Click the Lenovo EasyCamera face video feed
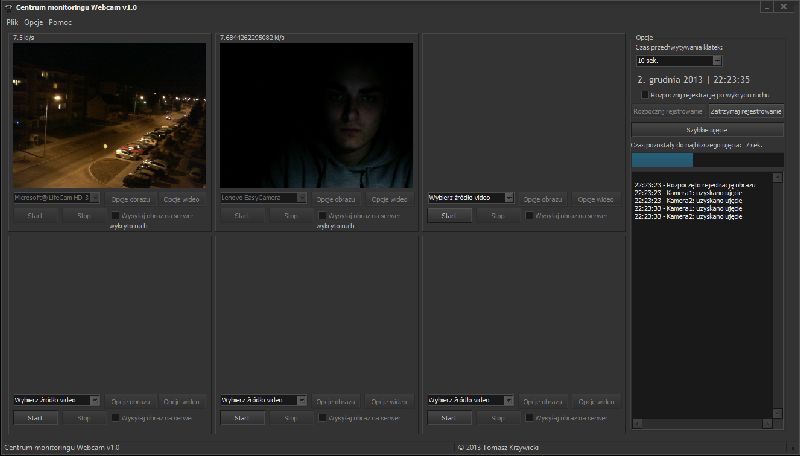Image resolution: width=800 pixels, height=456 pixels. [316, 115]
